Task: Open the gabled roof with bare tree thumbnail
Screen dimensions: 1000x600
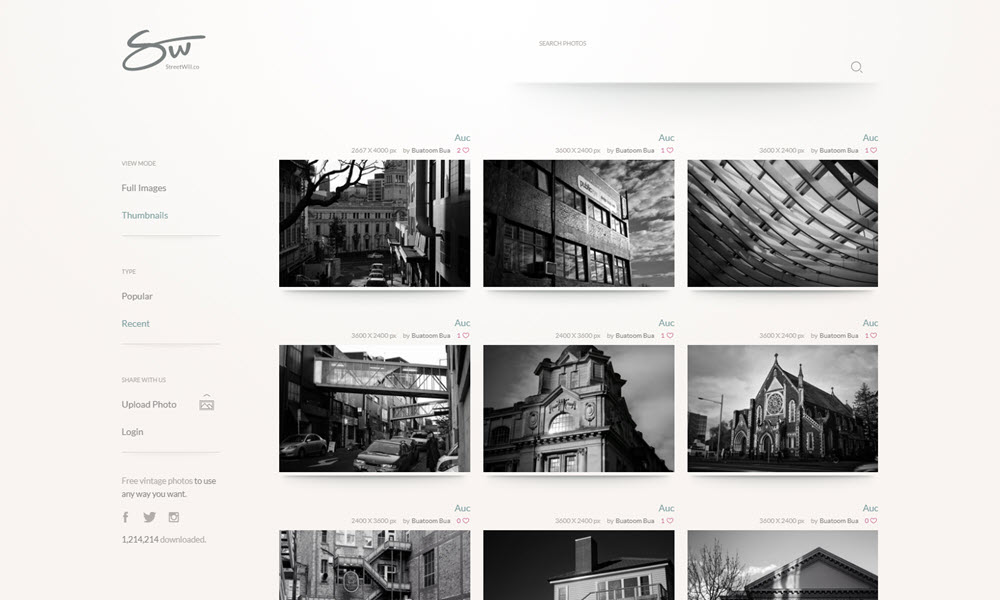Action: [x=783, y=565]
